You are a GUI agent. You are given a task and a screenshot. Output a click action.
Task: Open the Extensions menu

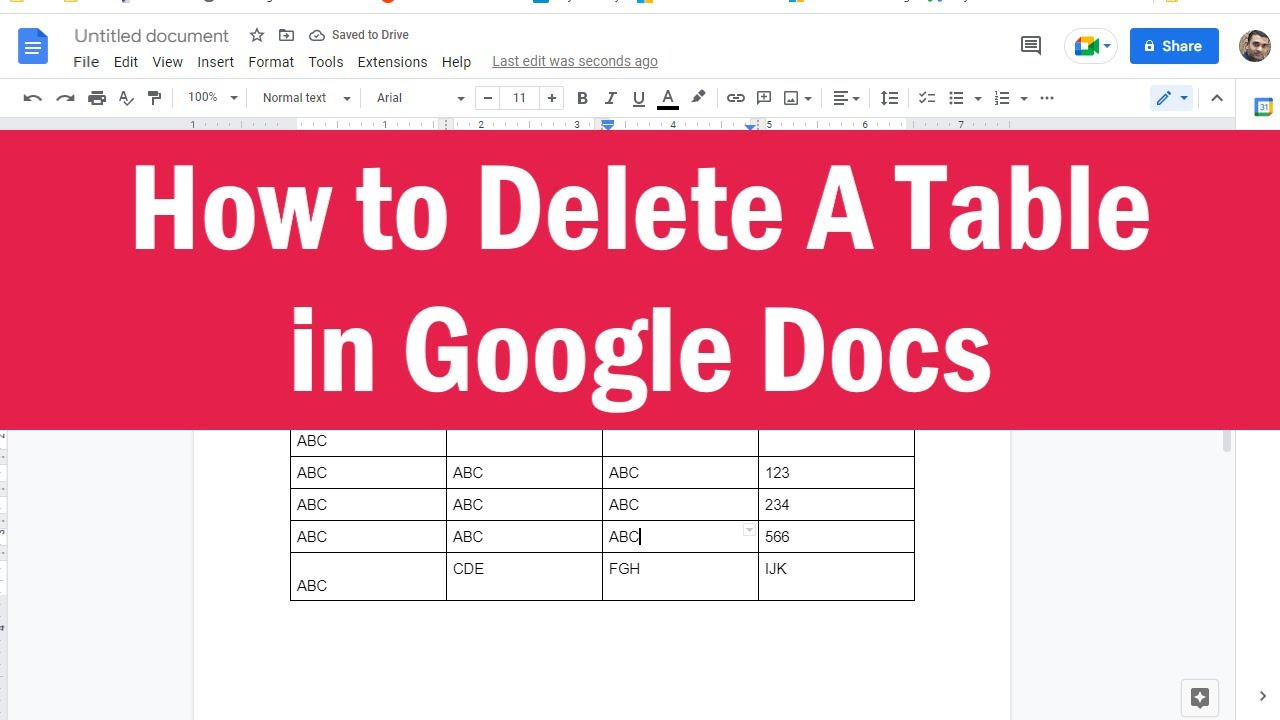click(x=392, y=62)
